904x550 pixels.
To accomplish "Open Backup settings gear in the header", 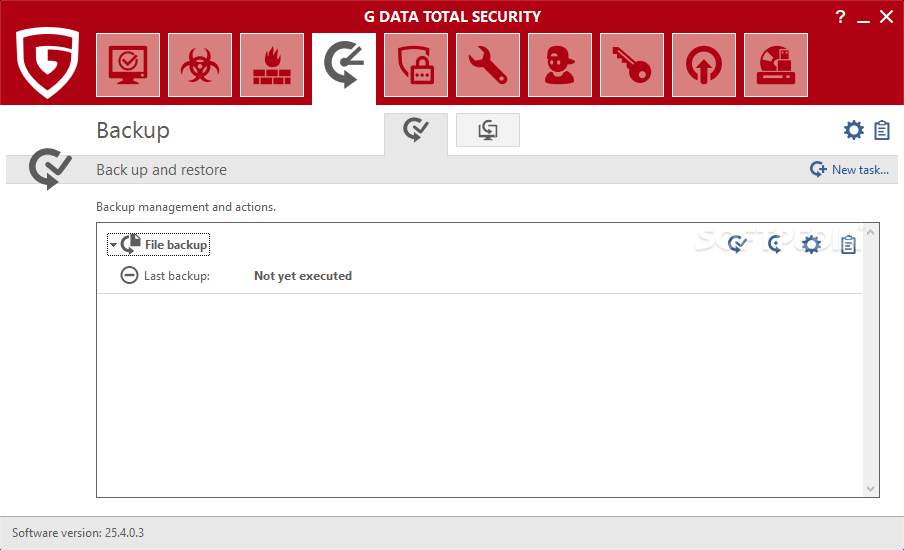I will tap(854, 130).
